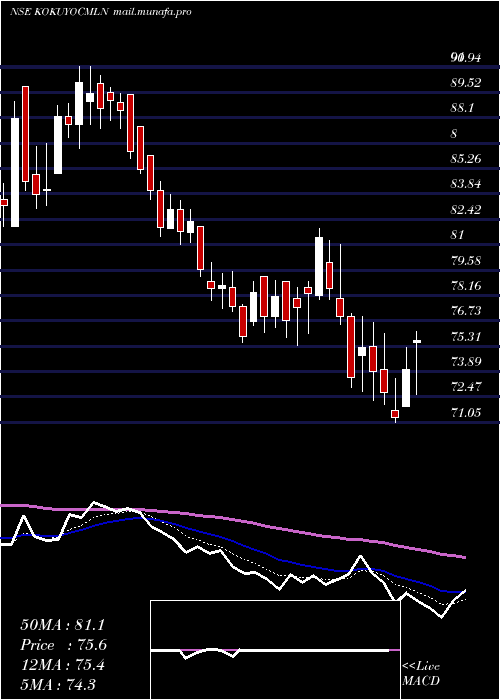Screen dimensions: 500x700
Task: Select the 71.05 price axis label
Action: click(x=466, y=413)
